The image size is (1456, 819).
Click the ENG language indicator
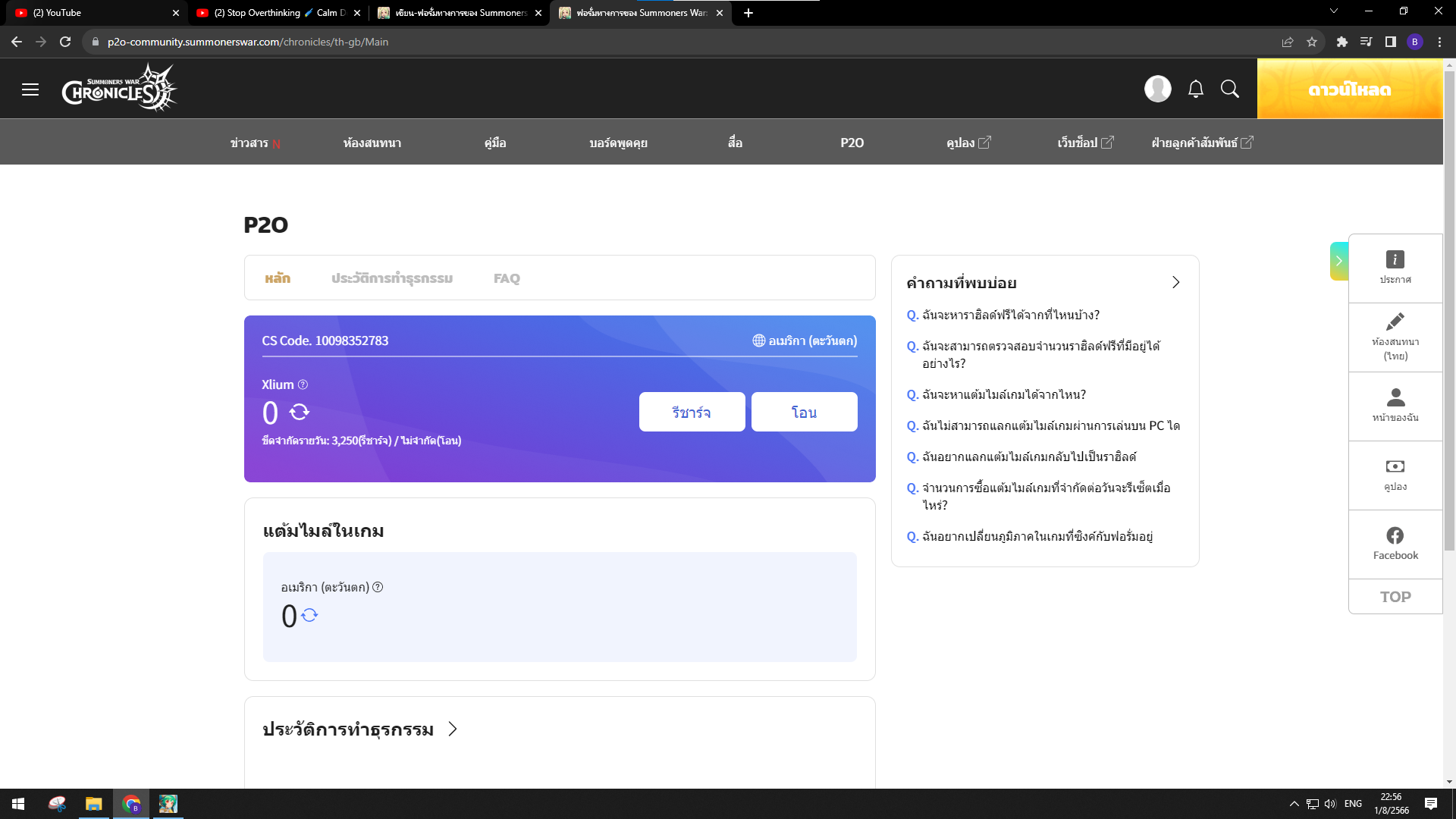pos(1354,804)
